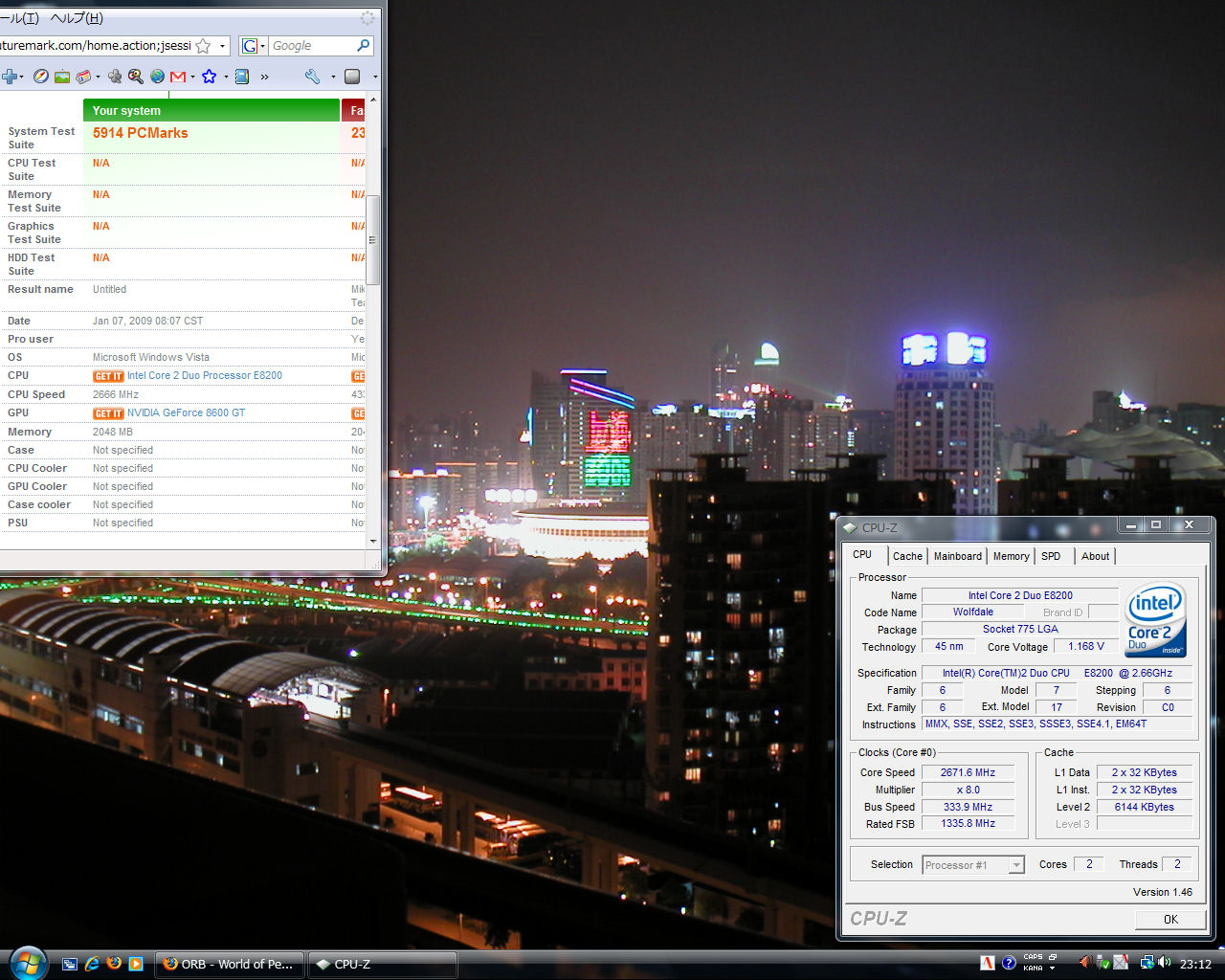Click the blue notebook toolbar icon
This screenshot has width=1225, height=980.
(242, 77)
